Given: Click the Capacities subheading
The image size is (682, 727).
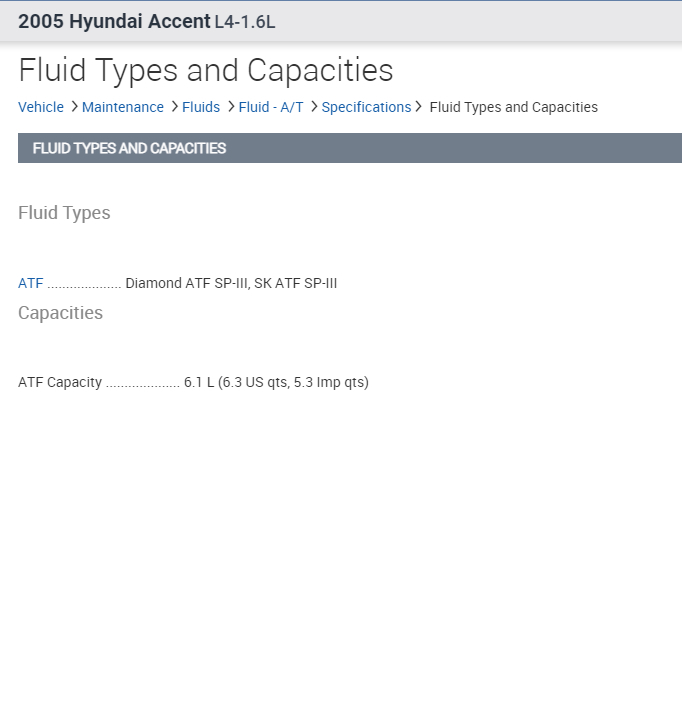Looking at the screenshot, I should coord(60,313).
